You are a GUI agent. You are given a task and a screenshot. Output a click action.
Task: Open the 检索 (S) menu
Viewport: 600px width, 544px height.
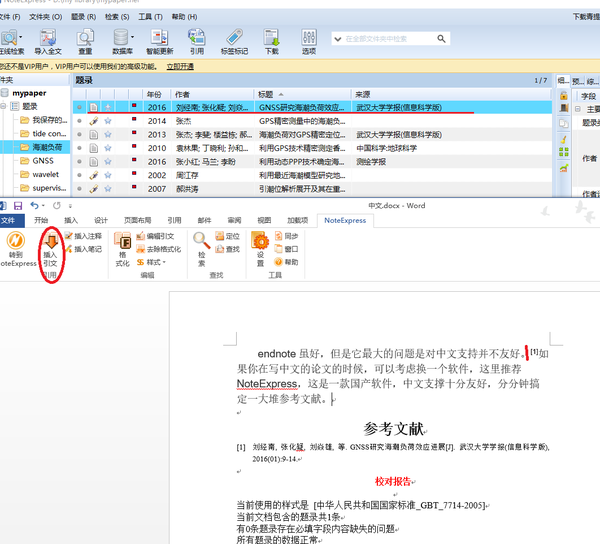tap(117, 17)
